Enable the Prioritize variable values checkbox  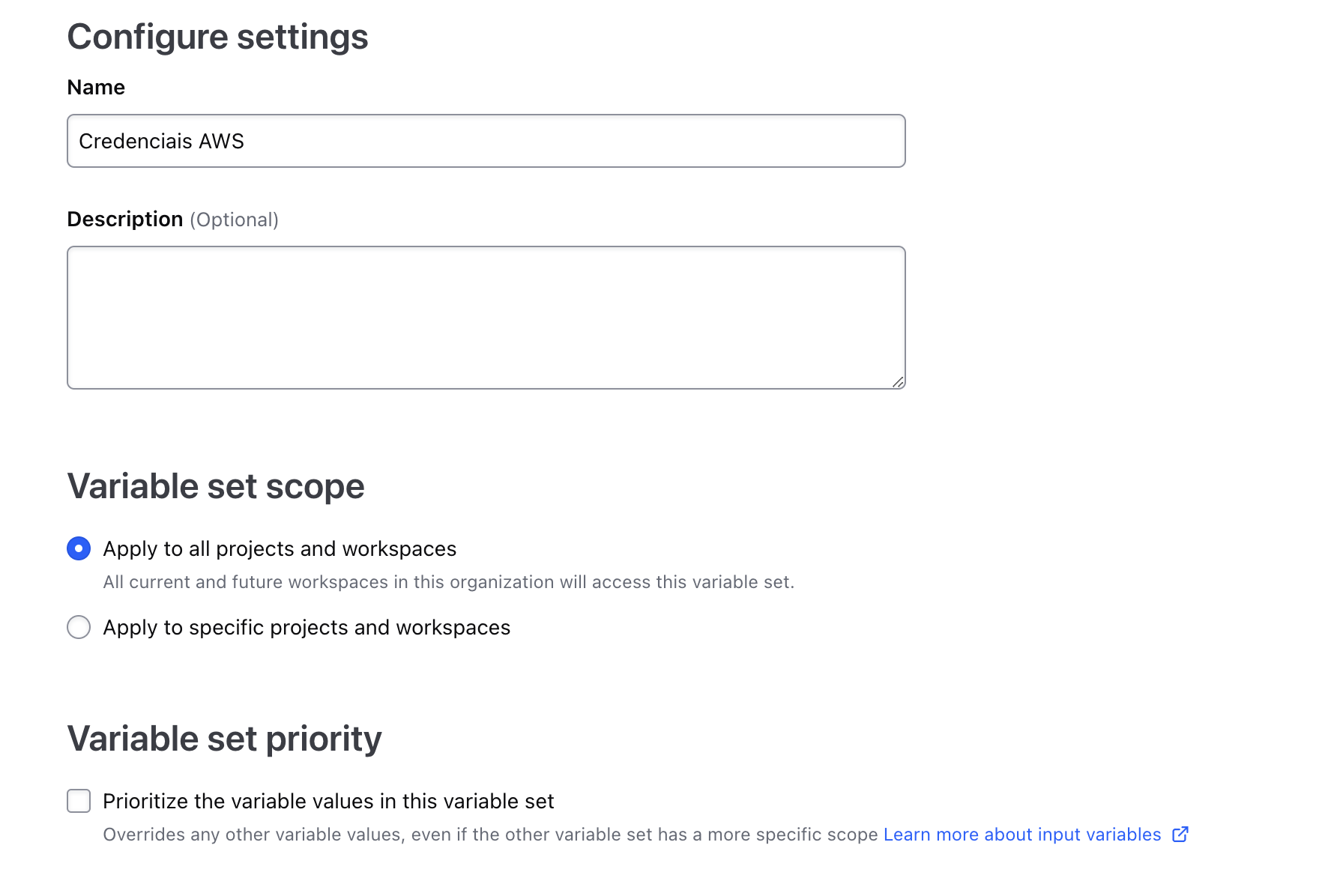[79, 801]
